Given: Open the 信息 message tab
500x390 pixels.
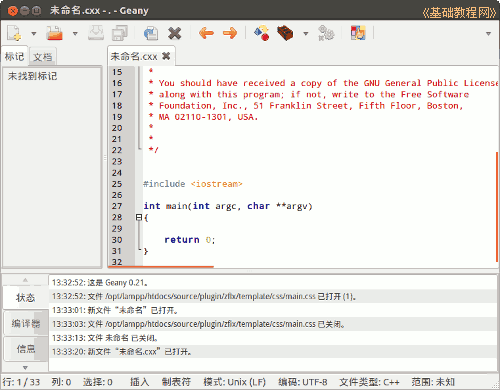Looking at the screenshot, I should (26, 349).
